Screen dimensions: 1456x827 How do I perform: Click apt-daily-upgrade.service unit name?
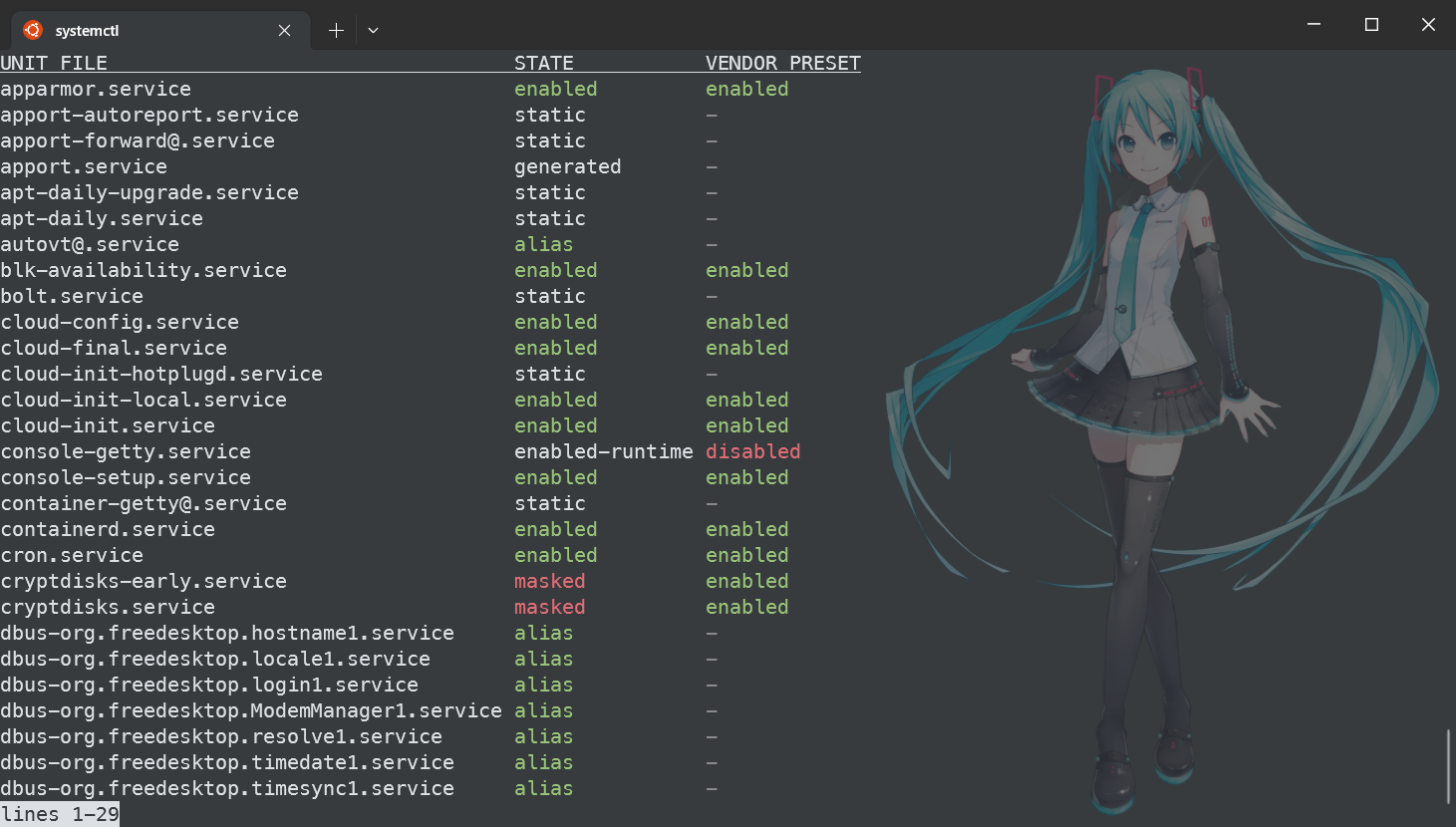(x=149, y=192)
